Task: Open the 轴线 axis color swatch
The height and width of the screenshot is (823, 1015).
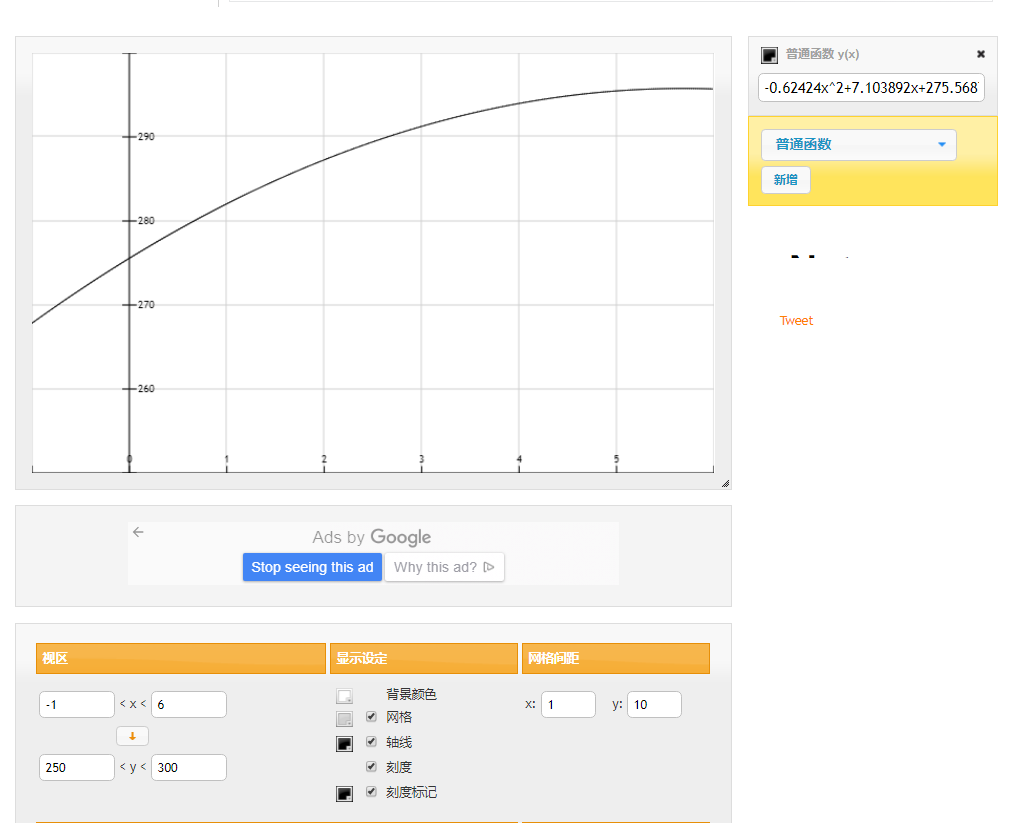Action: (344, 744)
